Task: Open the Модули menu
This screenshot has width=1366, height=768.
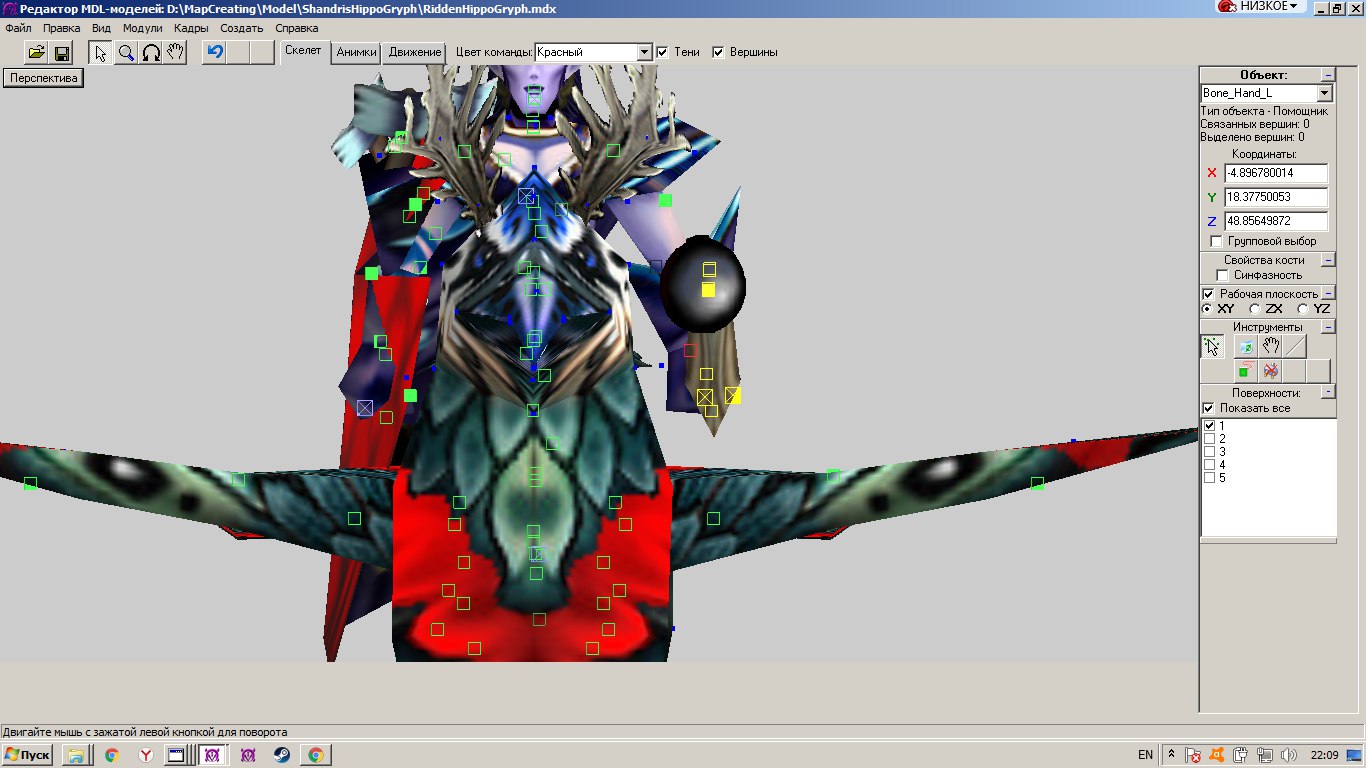Action: (142, 28)
